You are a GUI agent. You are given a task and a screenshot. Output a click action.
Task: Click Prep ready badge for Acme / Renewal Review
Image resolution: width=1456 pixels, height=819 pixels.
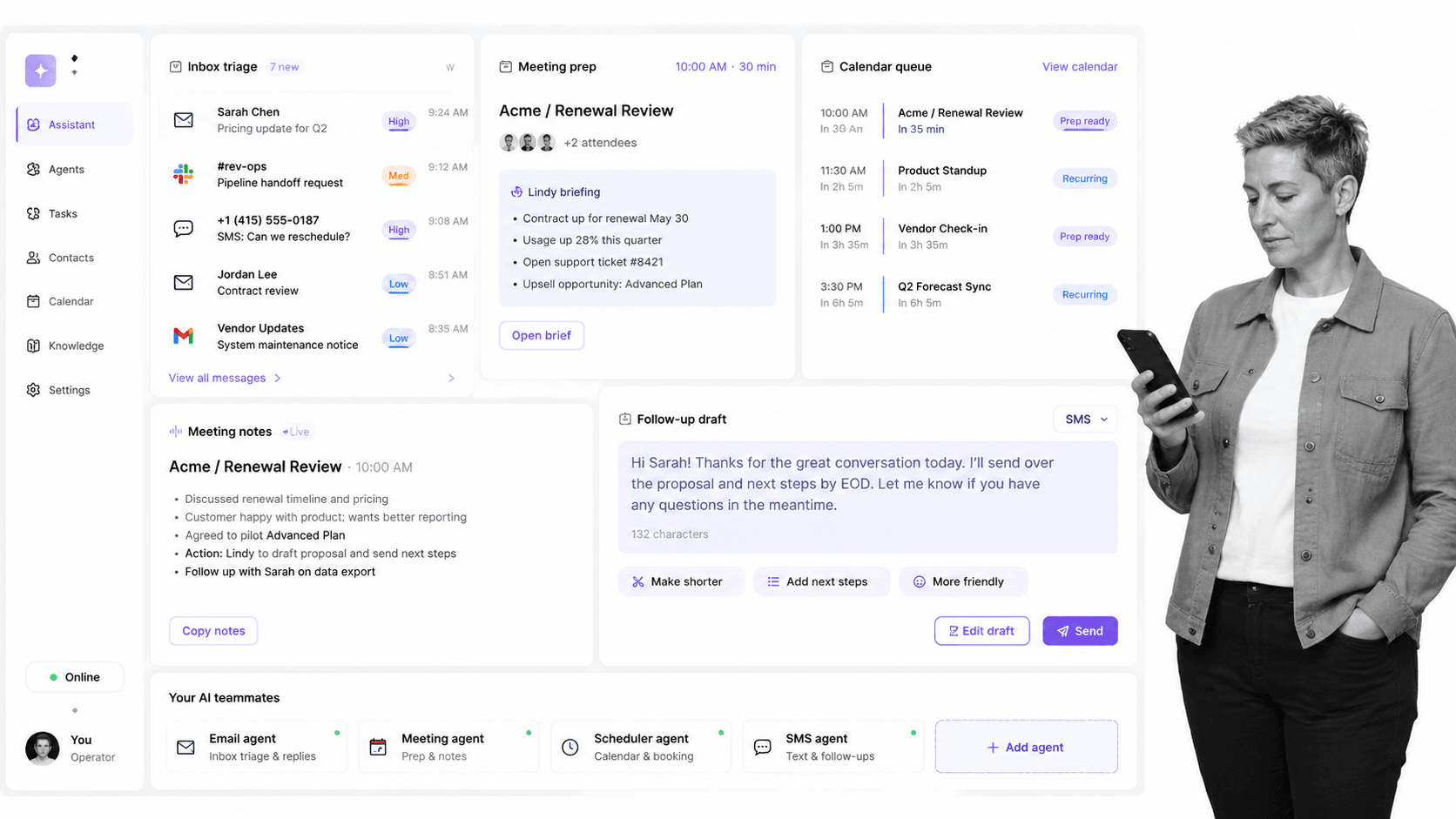1084,121
